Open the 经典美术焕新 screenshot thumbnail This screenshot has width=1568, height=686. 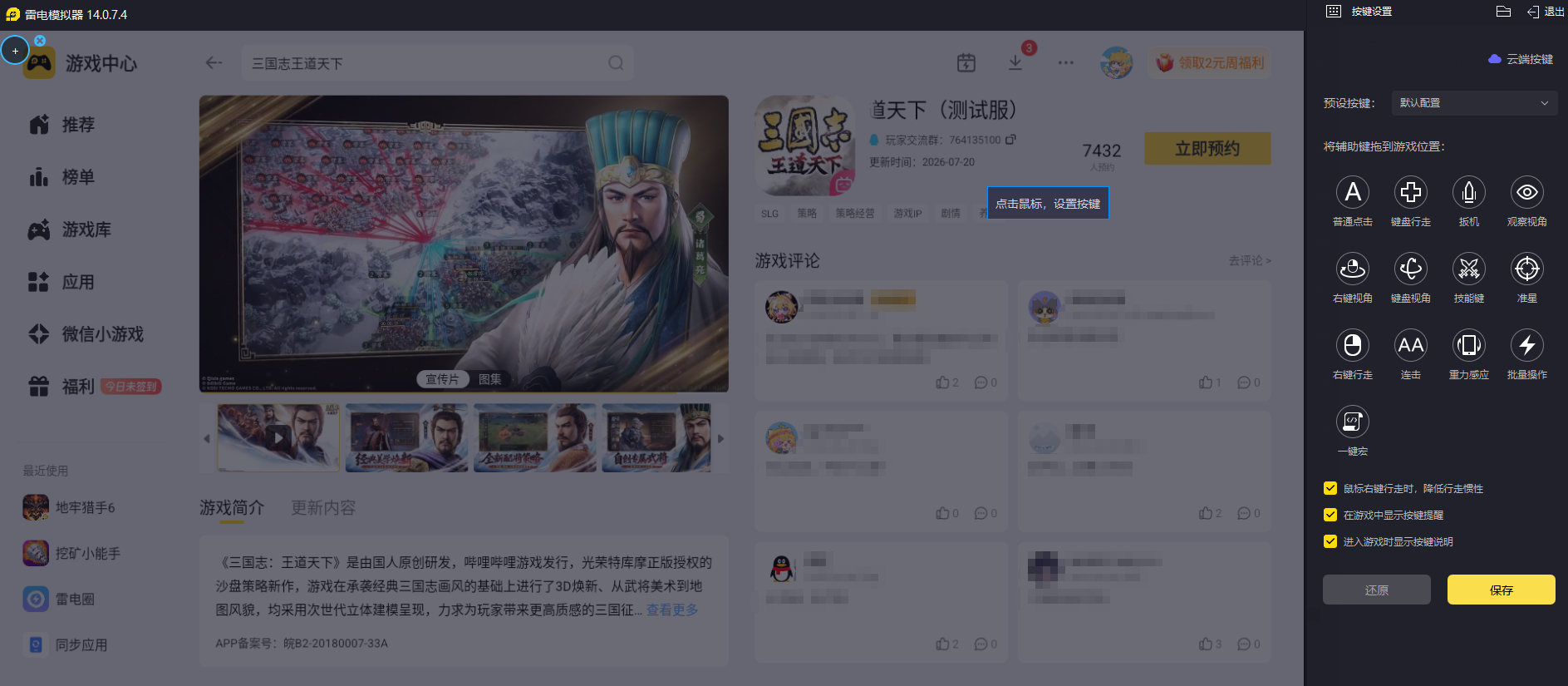point(406,438)
